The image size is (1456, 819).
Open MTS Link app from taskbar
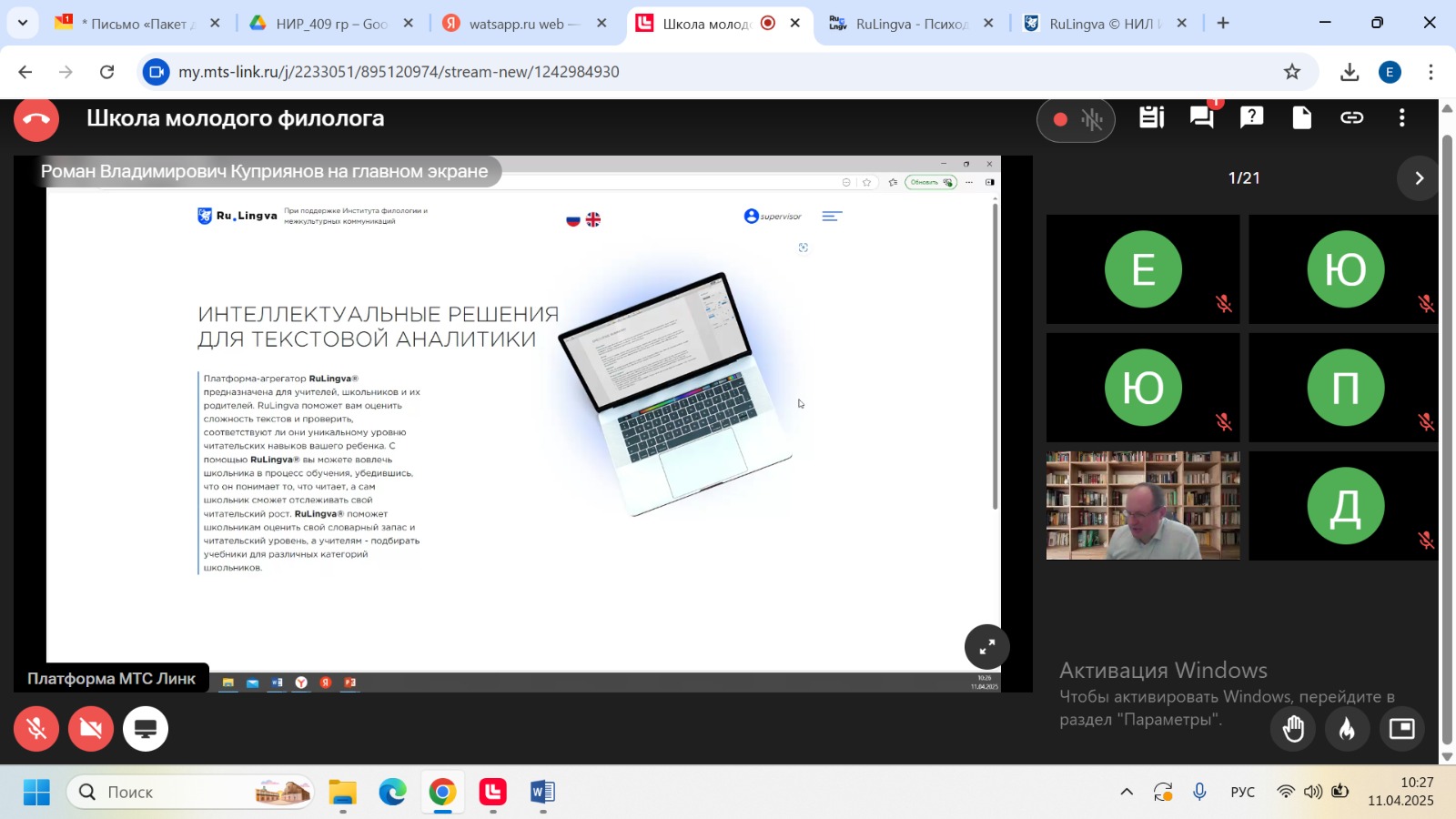(x=492, y=793)
